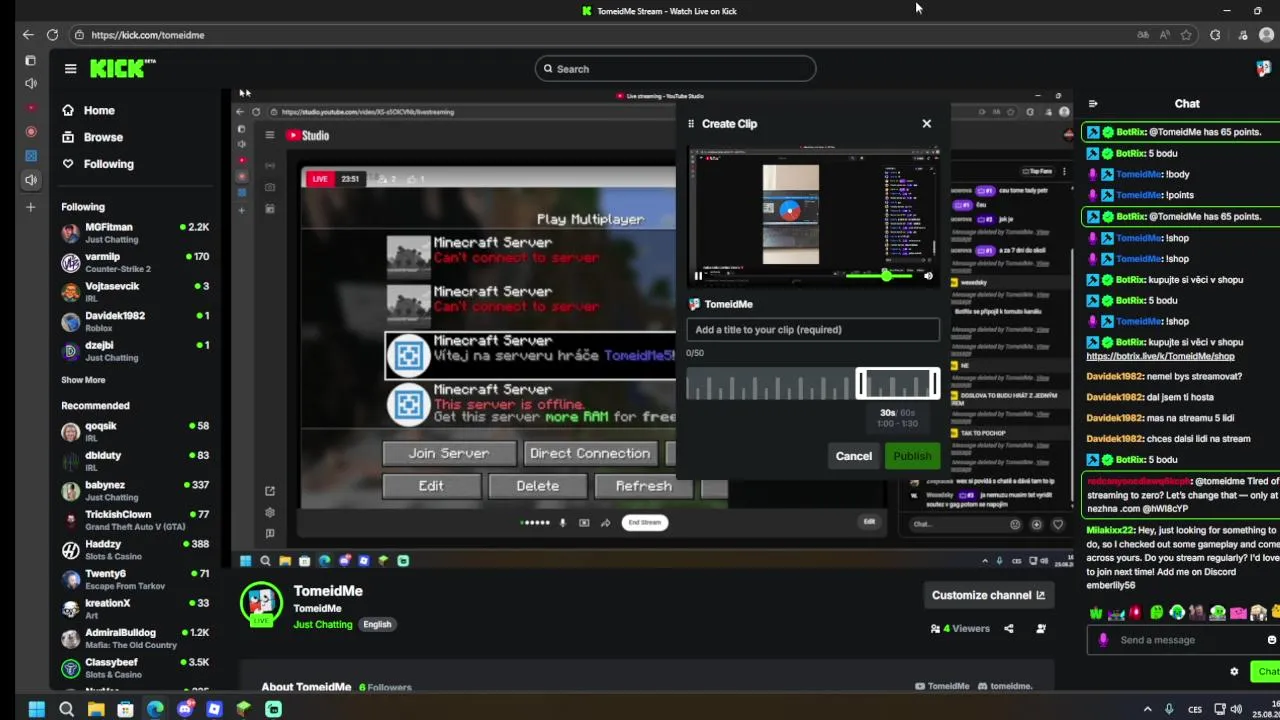
Task: Select the red emote in chat emote row
Action: click(x=1135, y=613)
